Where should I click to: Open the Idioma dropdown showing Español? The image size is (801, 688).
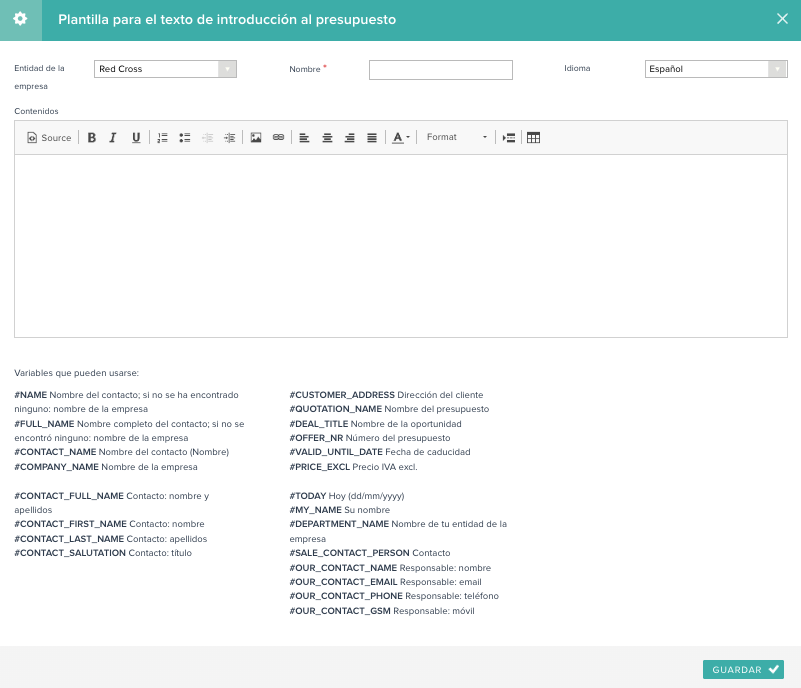point(716,69)
